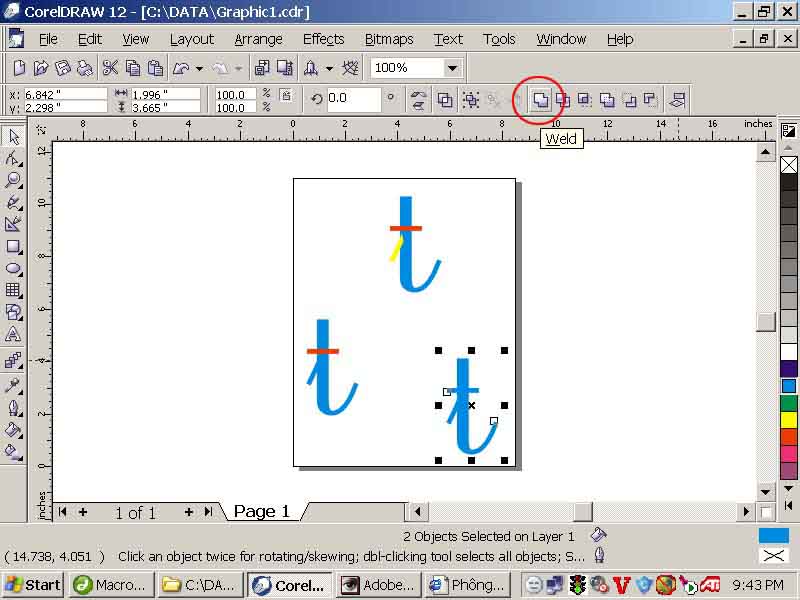Open the C:\DA... folder taskbar button

coord(200,585)
